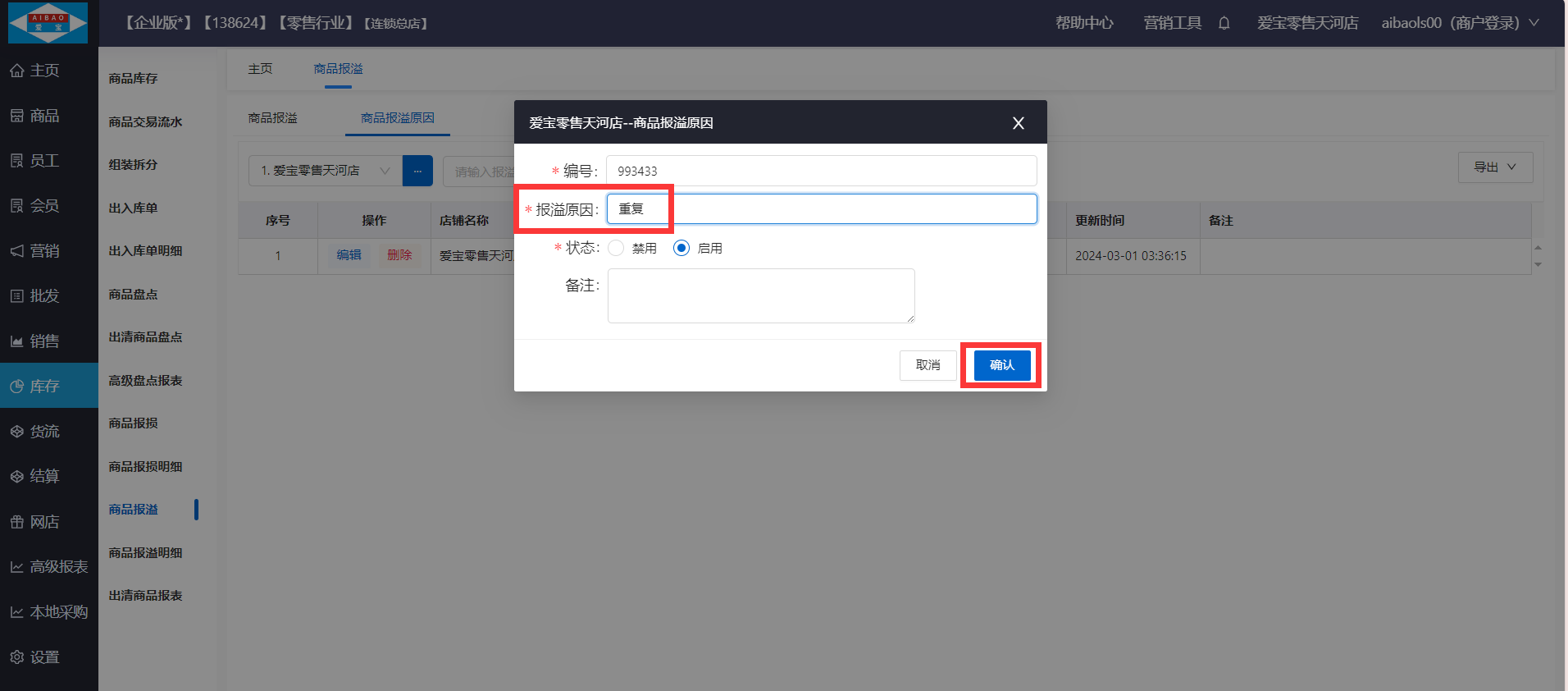Go to 出清商品报表 submenu item

pyautogui.click(x=145, y=596)
